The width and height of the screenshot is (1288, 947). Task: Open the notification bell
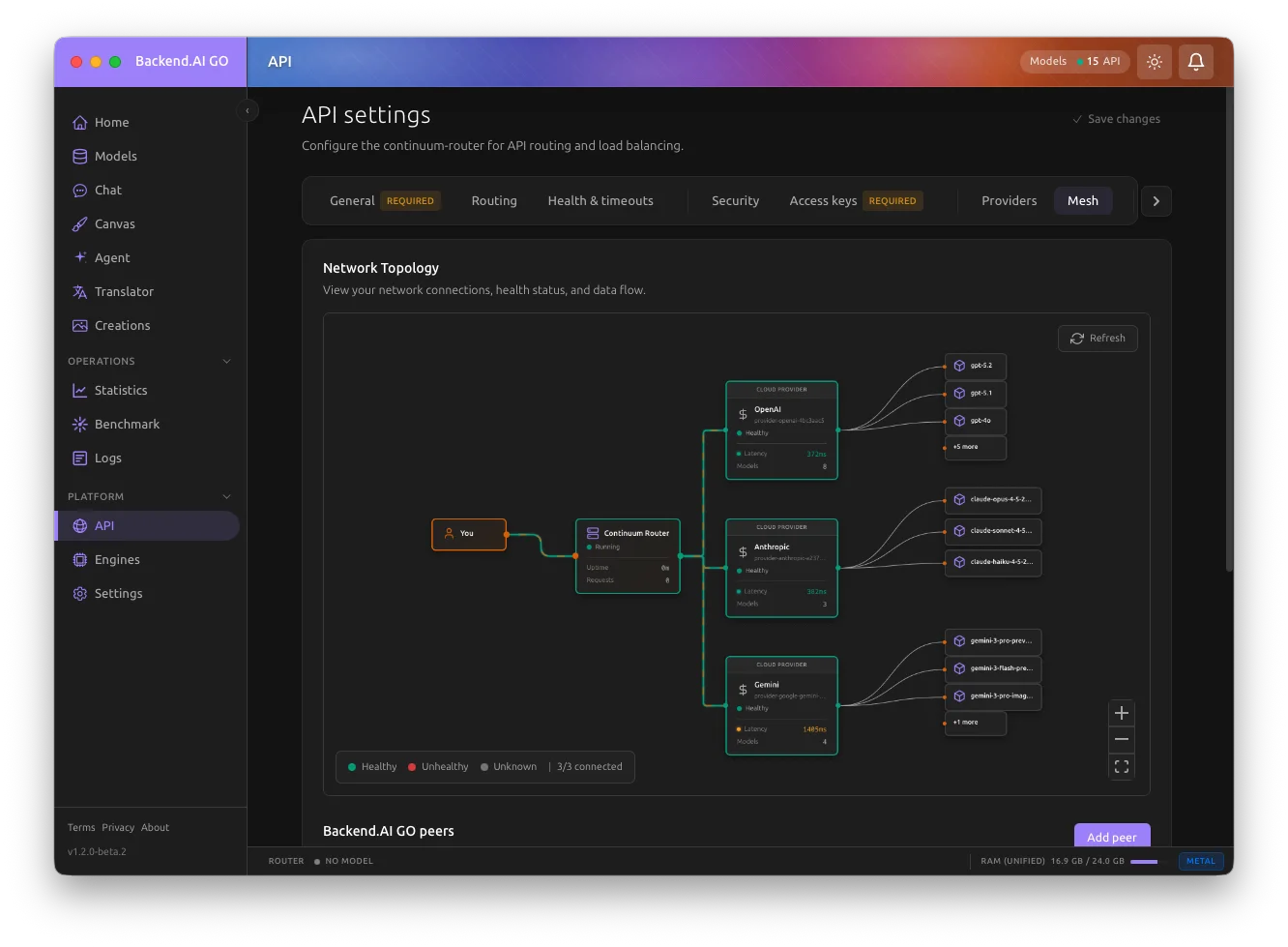tap(1196, 61)
